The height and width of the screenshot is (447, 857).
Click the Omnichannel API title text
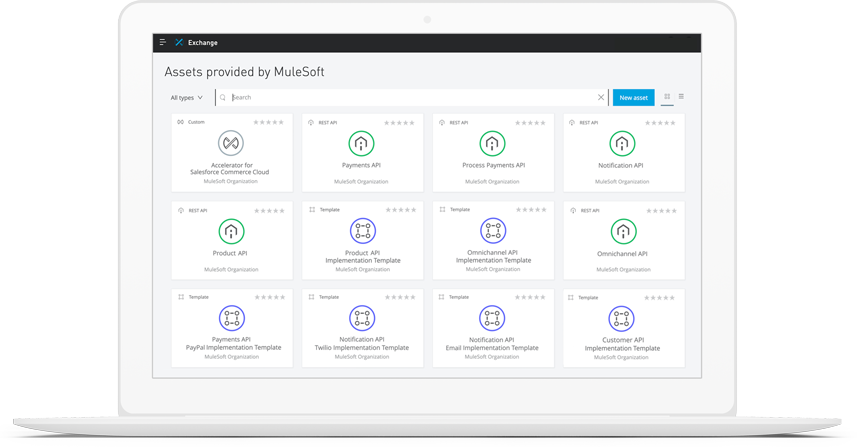click(623, 254)
